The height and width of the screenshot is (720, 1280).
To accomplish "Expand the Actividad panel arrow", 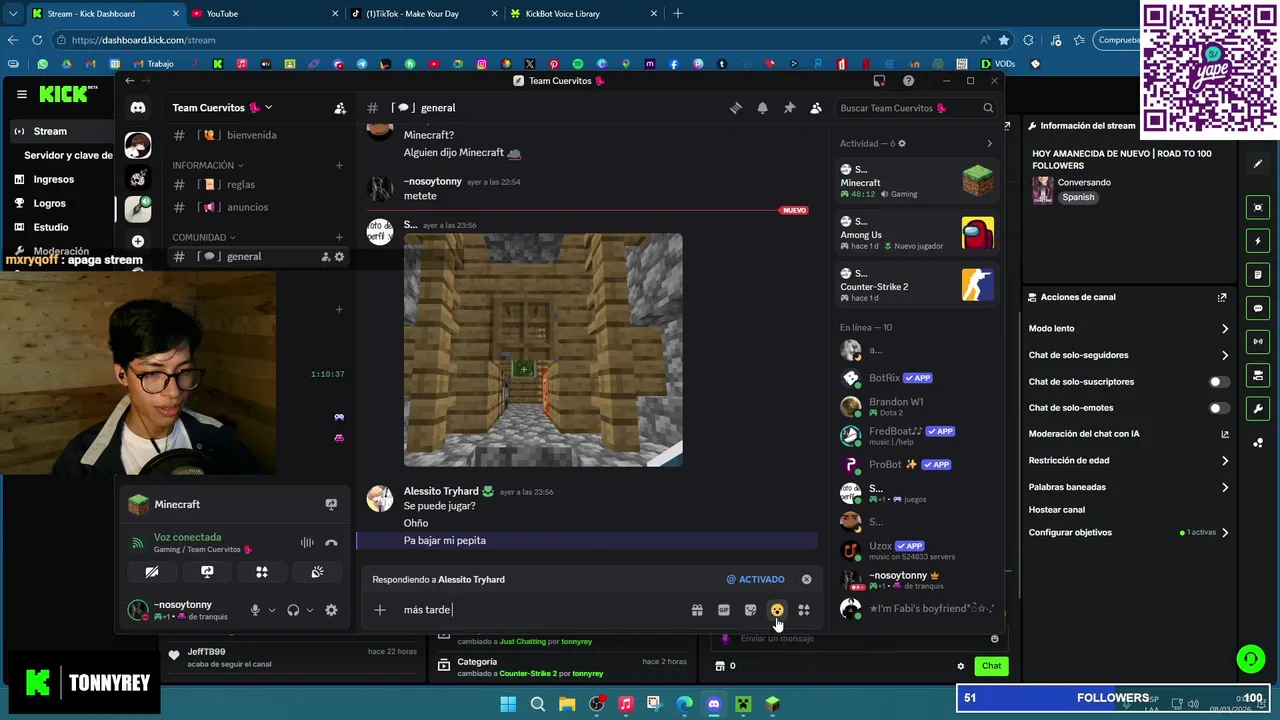I will [990, 144].
